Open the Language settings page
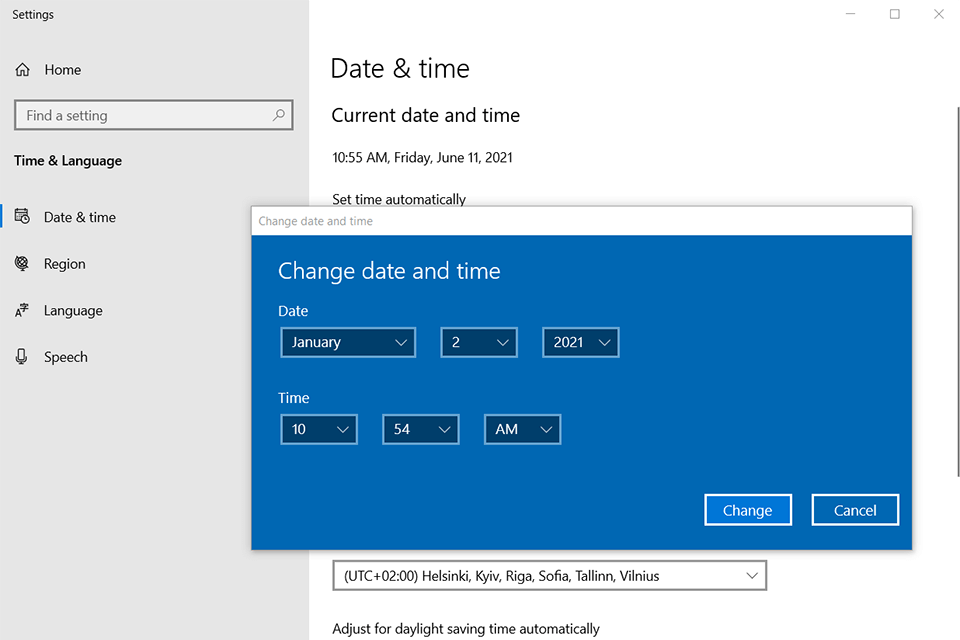Viewport: 960px width, 640px height. tap(73, 311)
